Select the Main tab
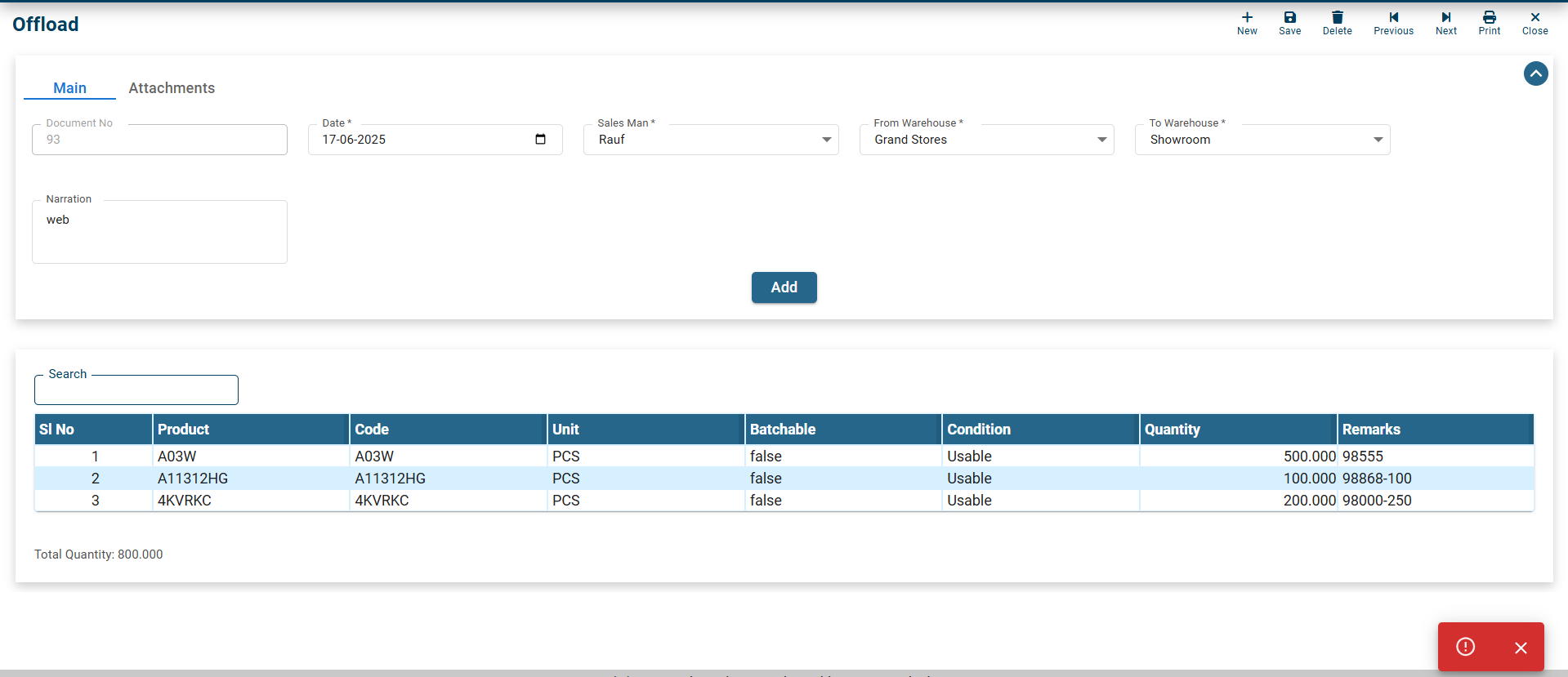The height and width of the screenshot is (677, 1568). coord(69,88)
